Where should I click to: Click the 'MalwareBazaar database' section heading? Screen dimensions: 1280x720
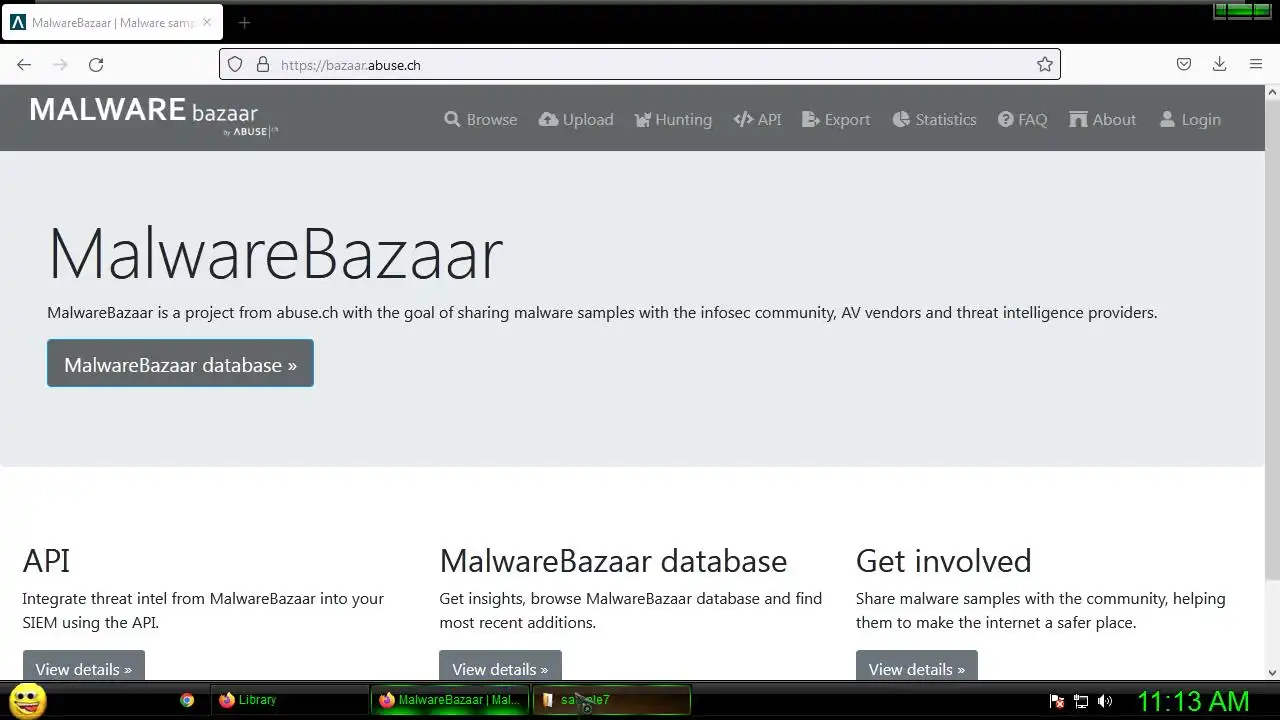click(613, 560)
